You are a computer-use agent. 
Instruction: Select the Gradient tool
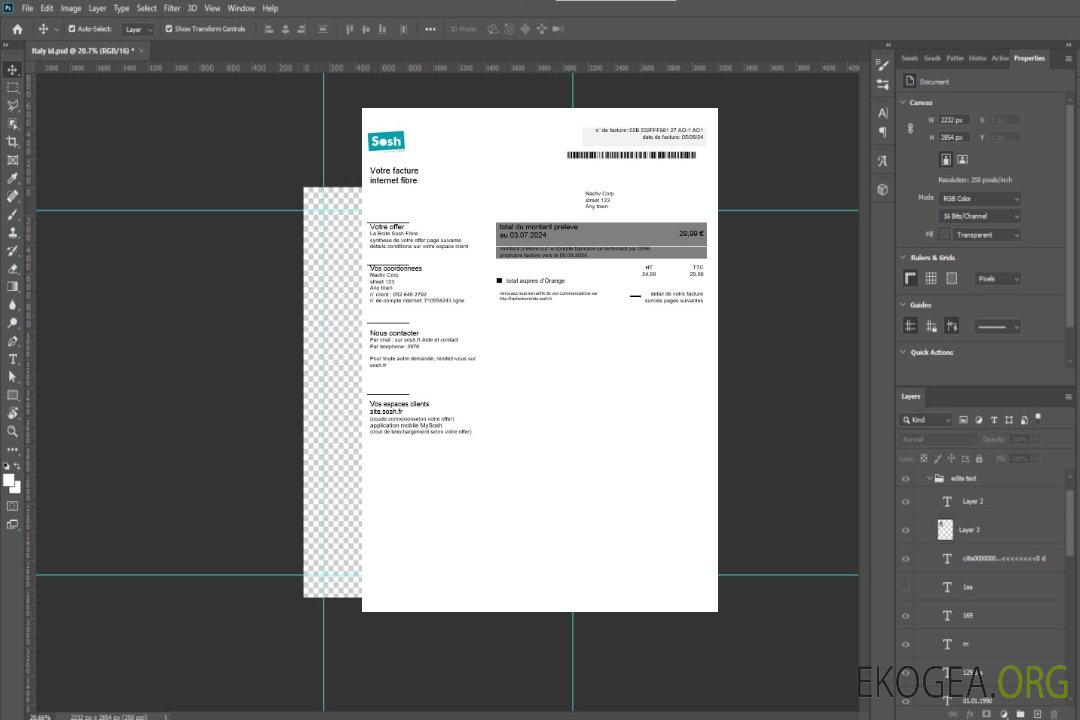[12, 287]
